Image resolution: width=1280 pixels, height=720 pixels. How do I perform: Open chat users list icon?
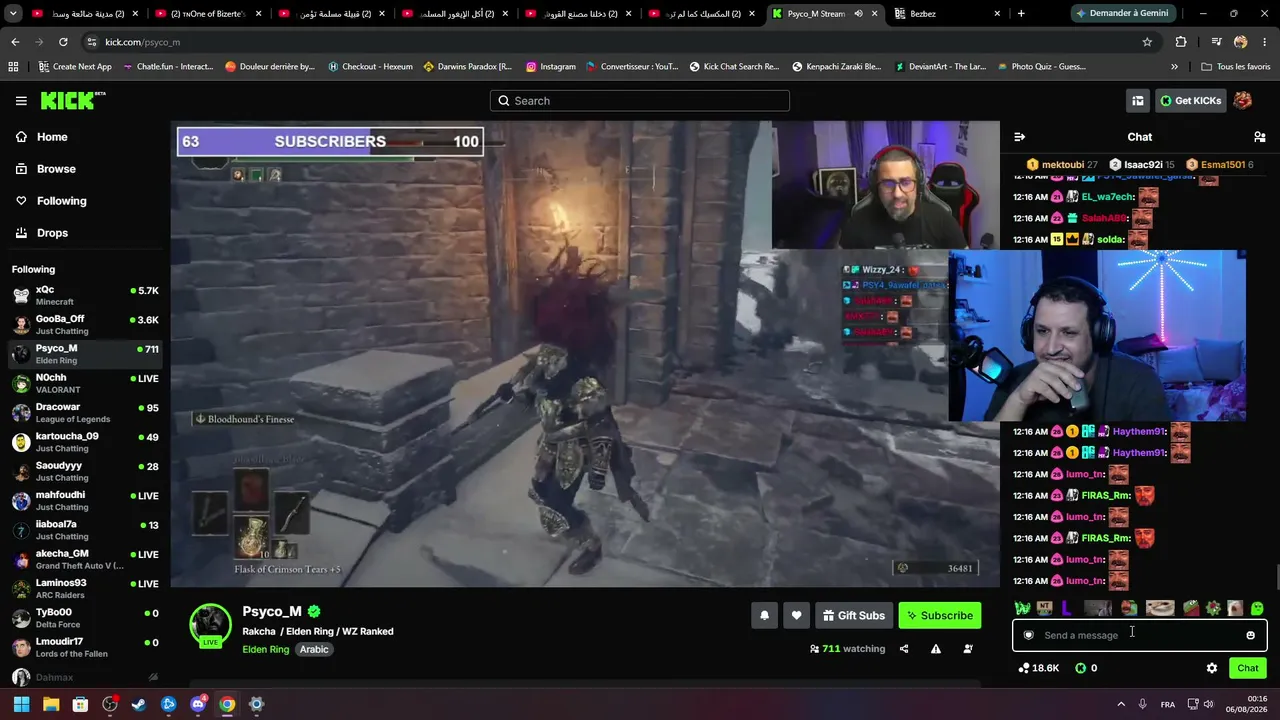point(1260,137)
